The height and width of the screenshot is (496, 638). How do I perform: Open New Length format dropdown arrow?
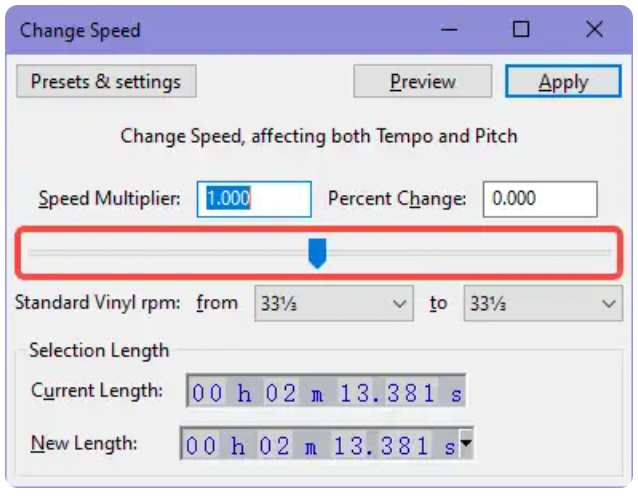coord(466,443)
